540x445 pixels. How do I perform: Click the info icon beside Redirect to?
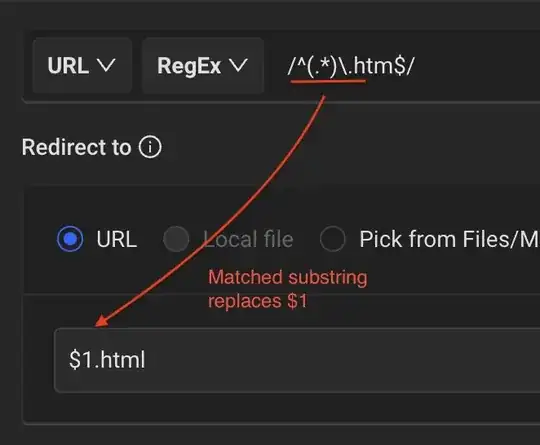(150, 147)
